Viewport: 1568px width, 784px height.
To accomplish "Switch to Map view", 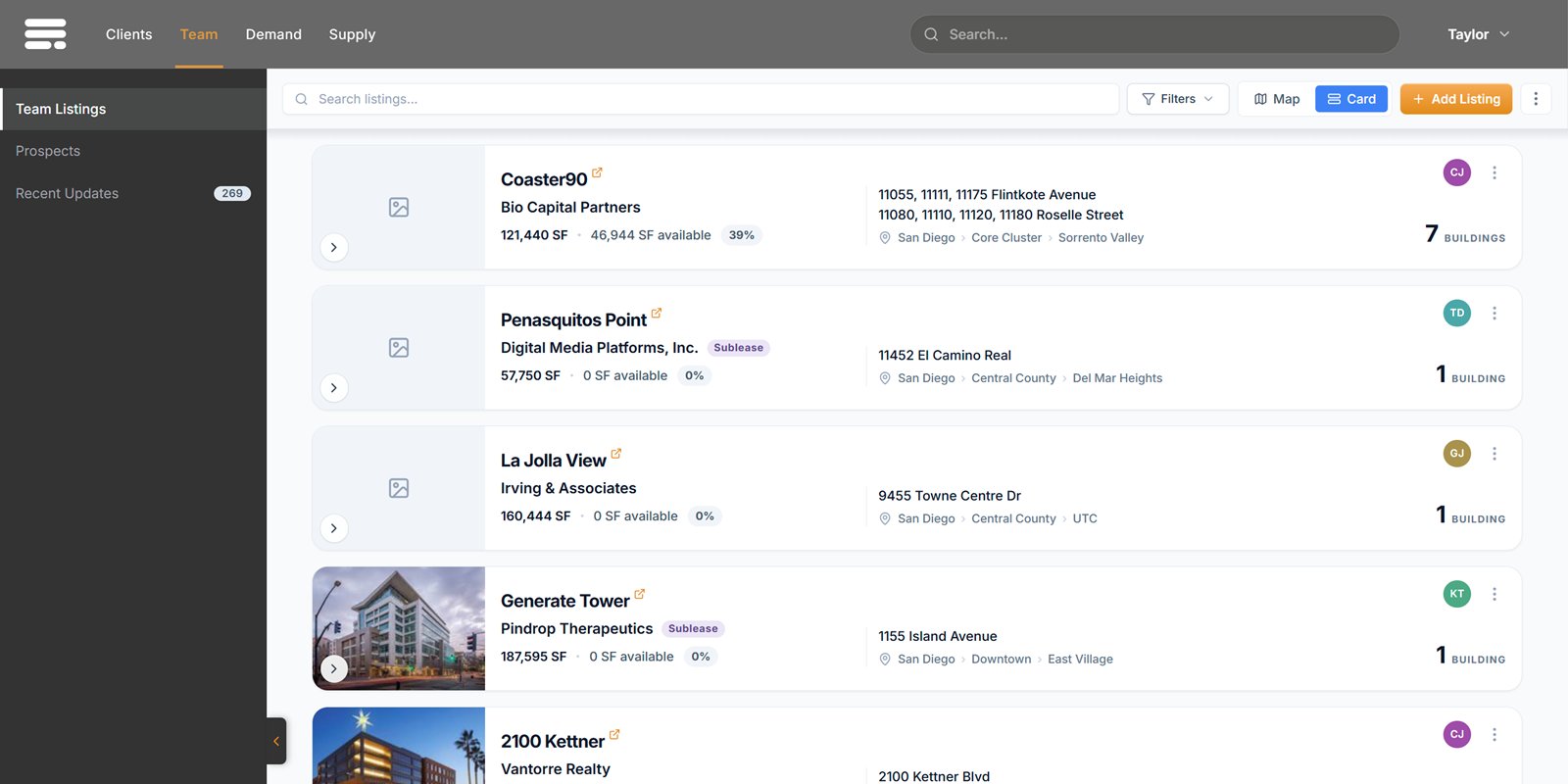I will tap(1277, 99).
